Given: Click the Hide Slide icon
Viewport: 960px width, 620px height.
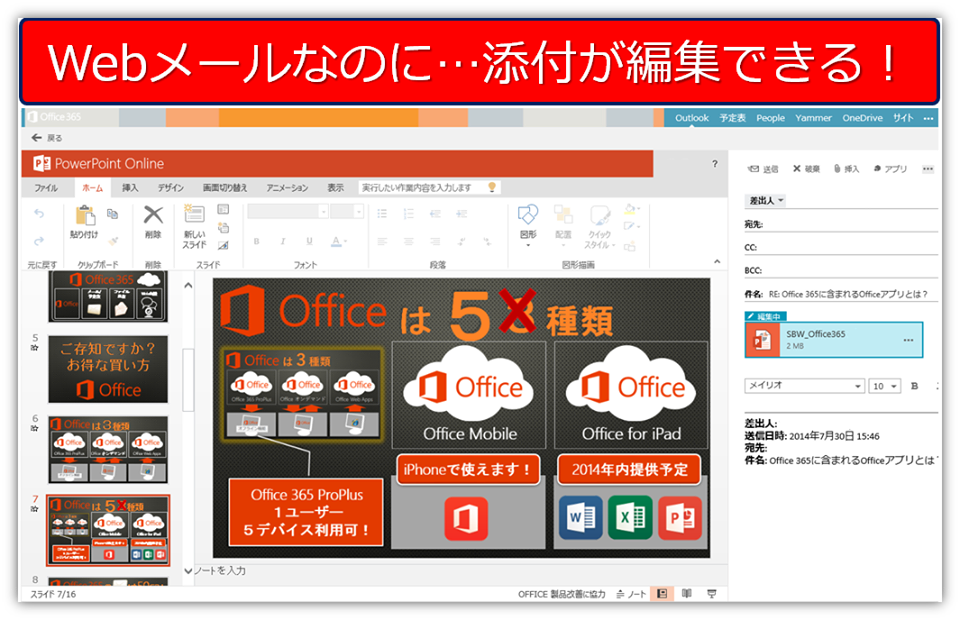Looking at the screenshot, I should click(x=223, y=245).
